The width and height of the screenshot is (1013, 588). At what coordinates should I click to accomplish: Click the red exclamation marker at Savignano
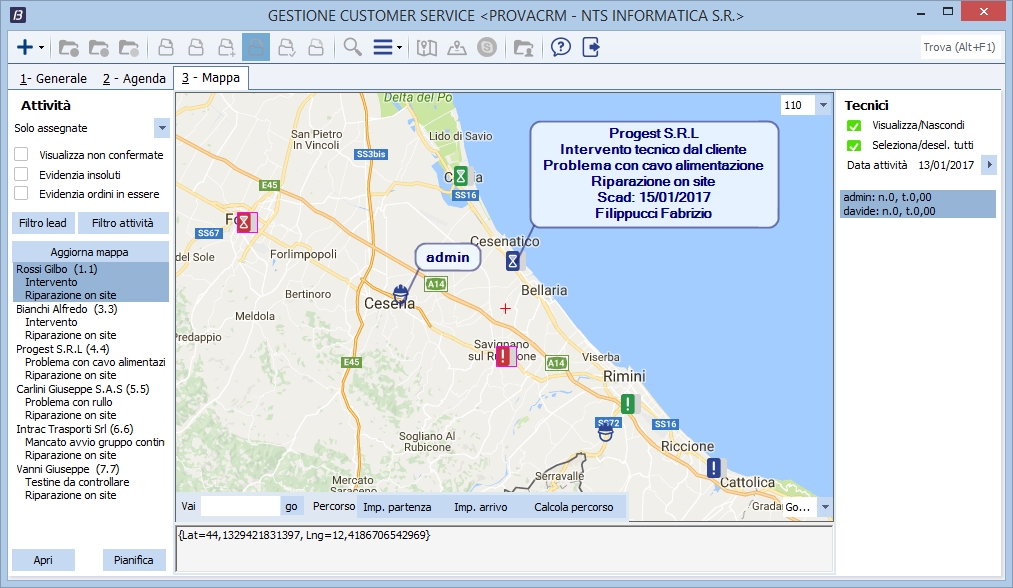[x=503, y=356]
